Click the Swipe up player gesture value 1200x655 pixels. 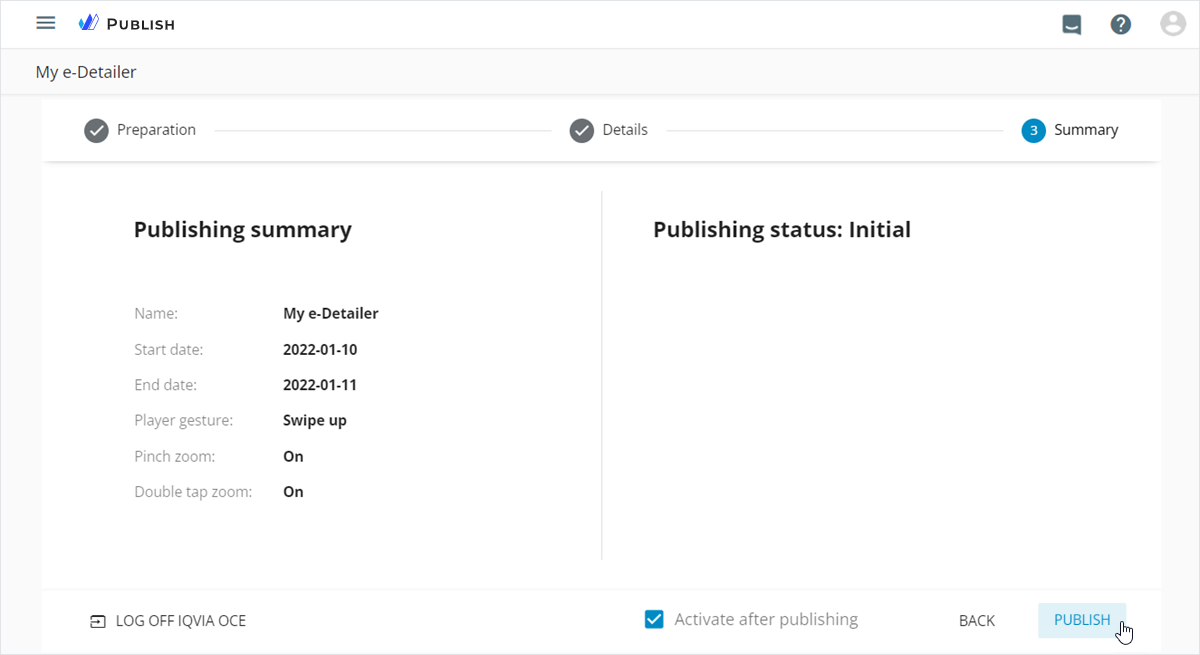(x=315, y=421)
